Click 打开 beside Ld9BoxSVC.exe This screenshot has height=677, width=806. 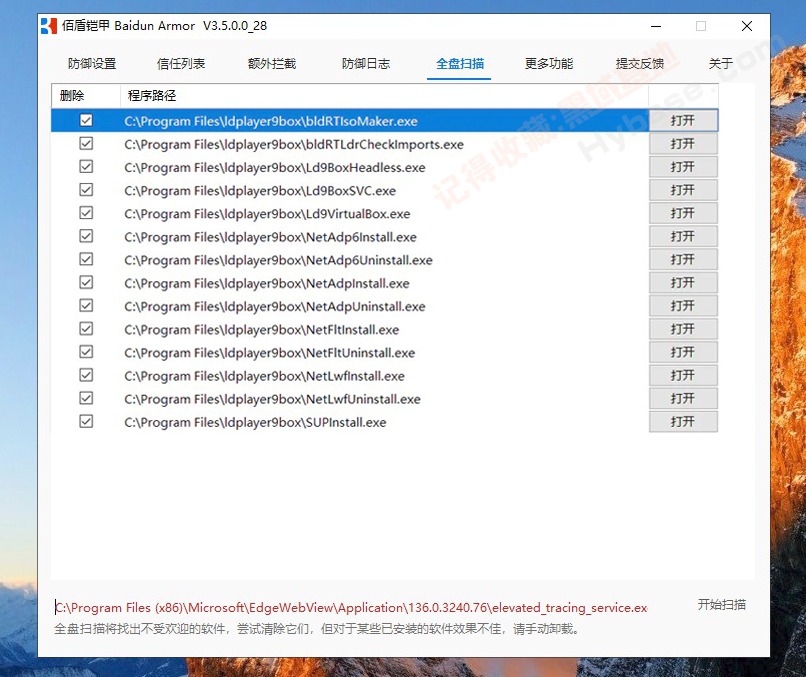tap(683, 190)
